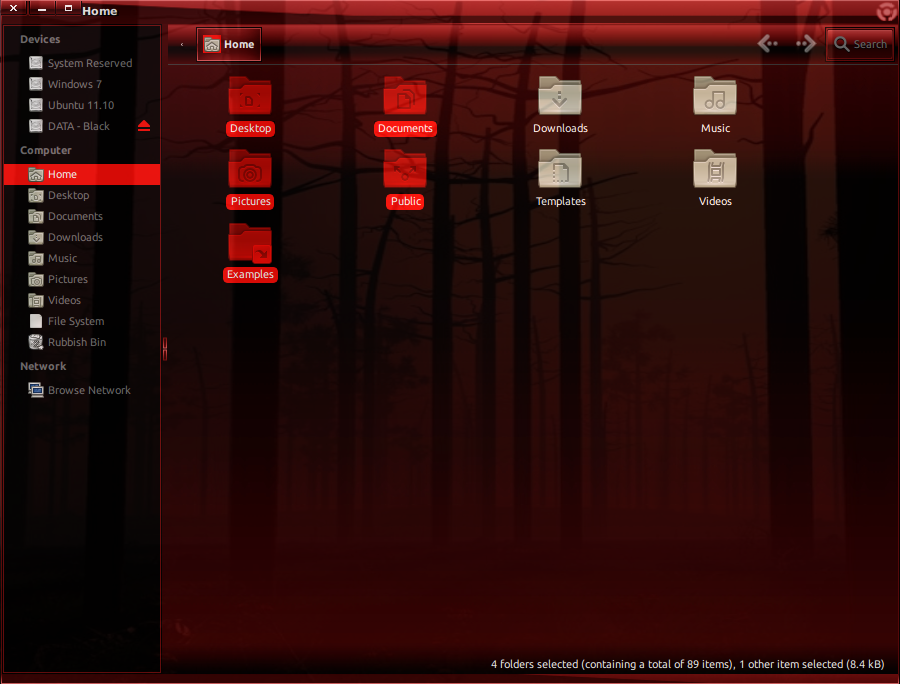Click the Pictures folder name label

pos(250,201)
